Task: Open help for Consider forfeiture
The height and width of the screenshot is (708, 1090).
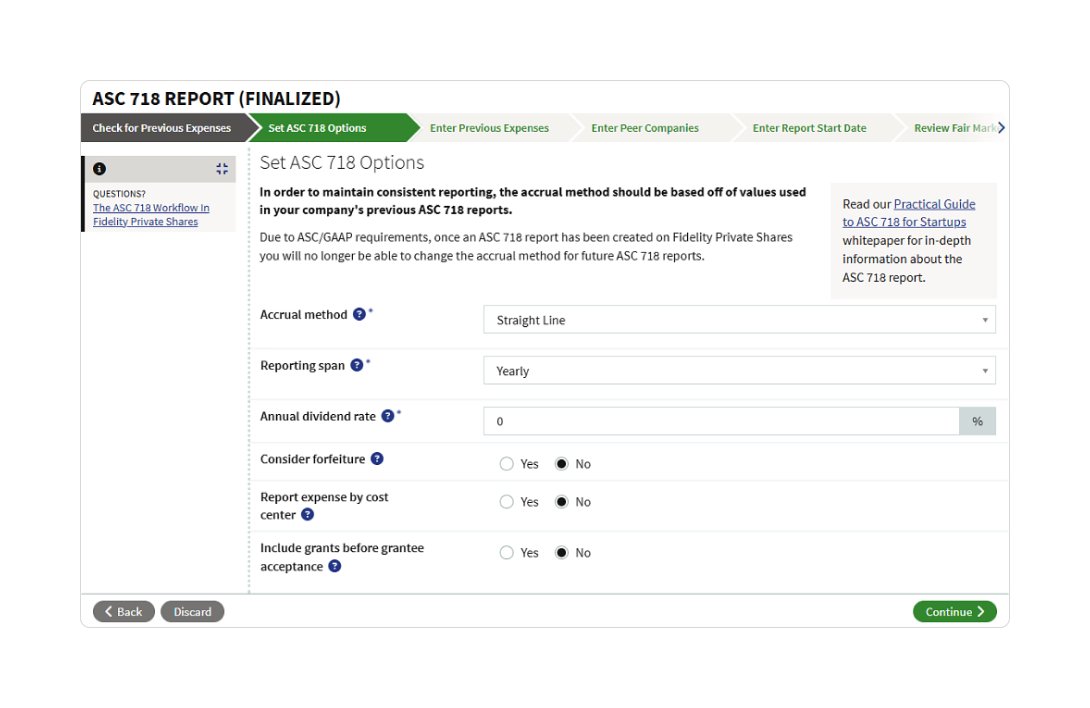Action: [x=377, y=459]
